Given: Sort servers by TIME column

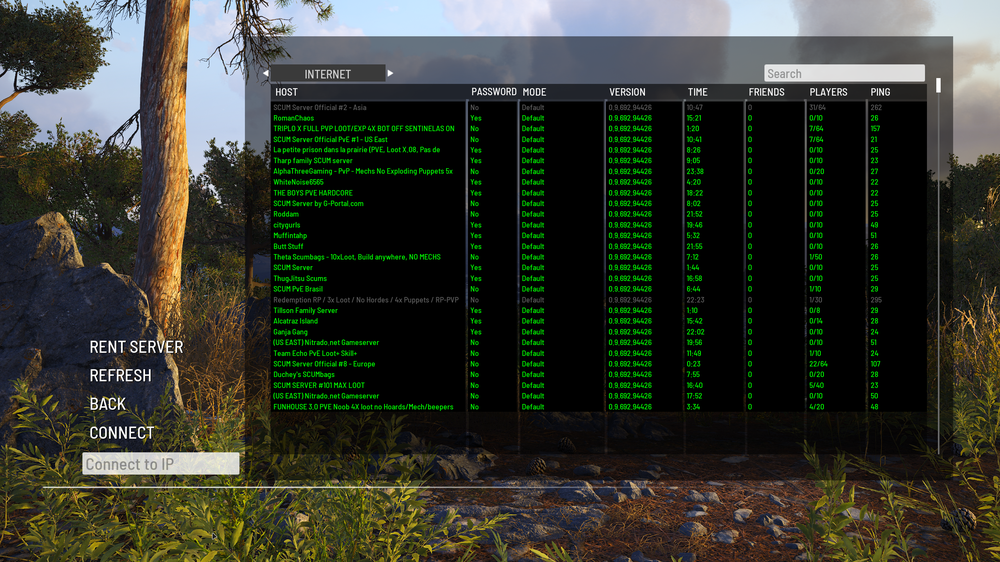Looking at the screenshot, I should click(x=697, y=92).
